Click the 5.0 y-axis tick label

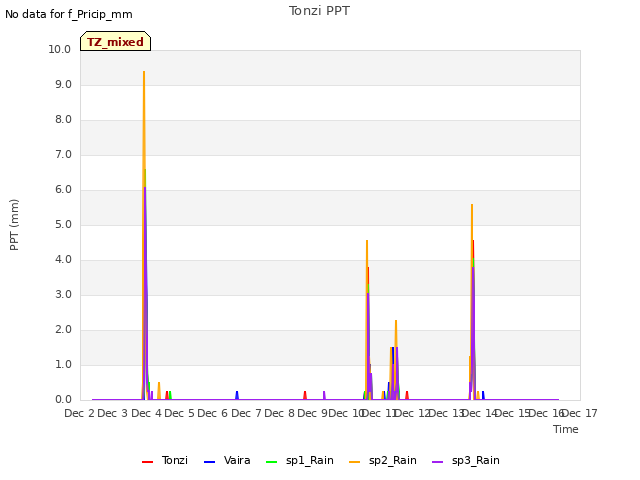pos(63,224)
